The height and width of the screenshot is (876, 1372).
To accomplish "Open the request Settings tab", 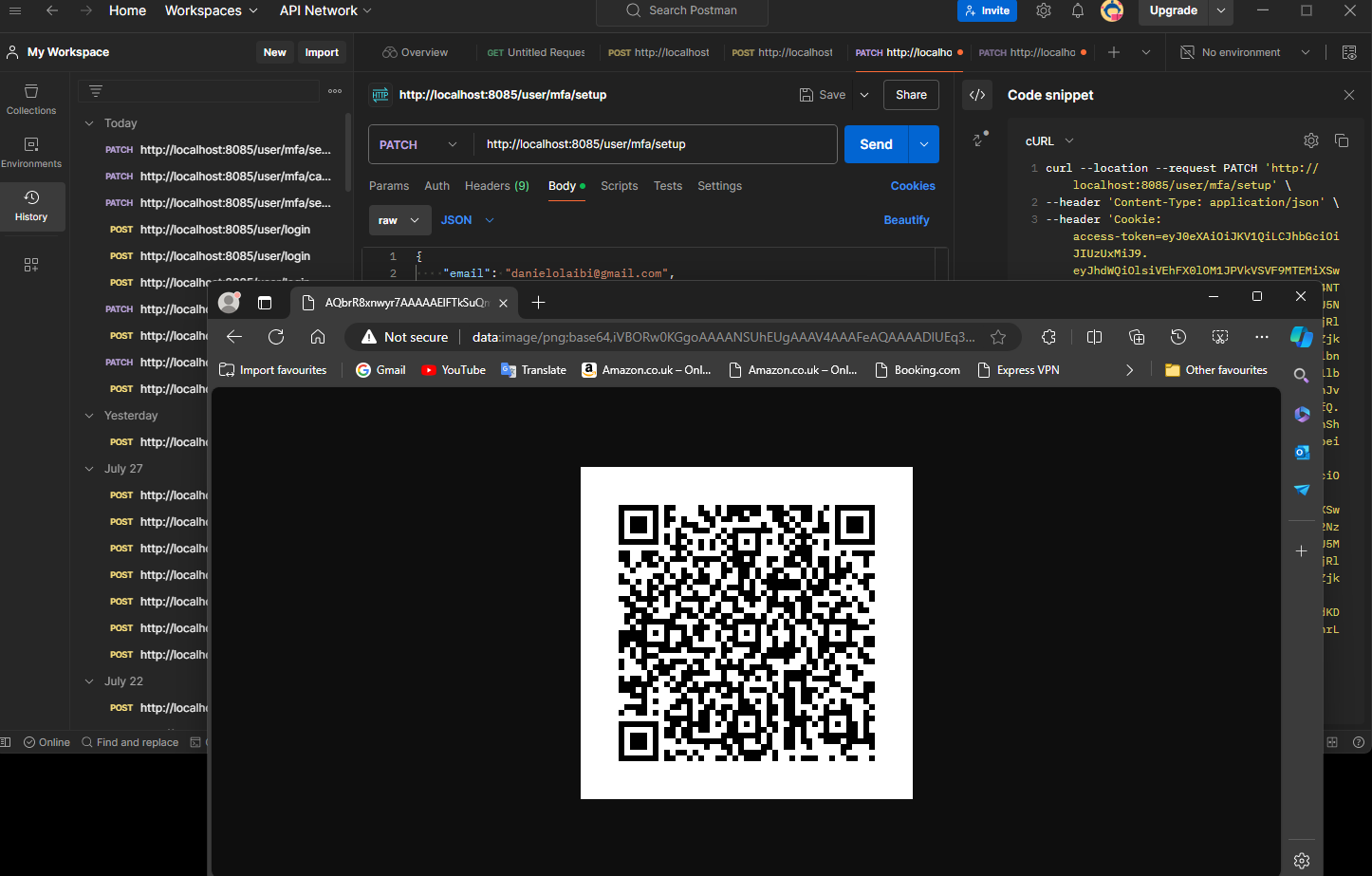I will [x=719, y=186].
